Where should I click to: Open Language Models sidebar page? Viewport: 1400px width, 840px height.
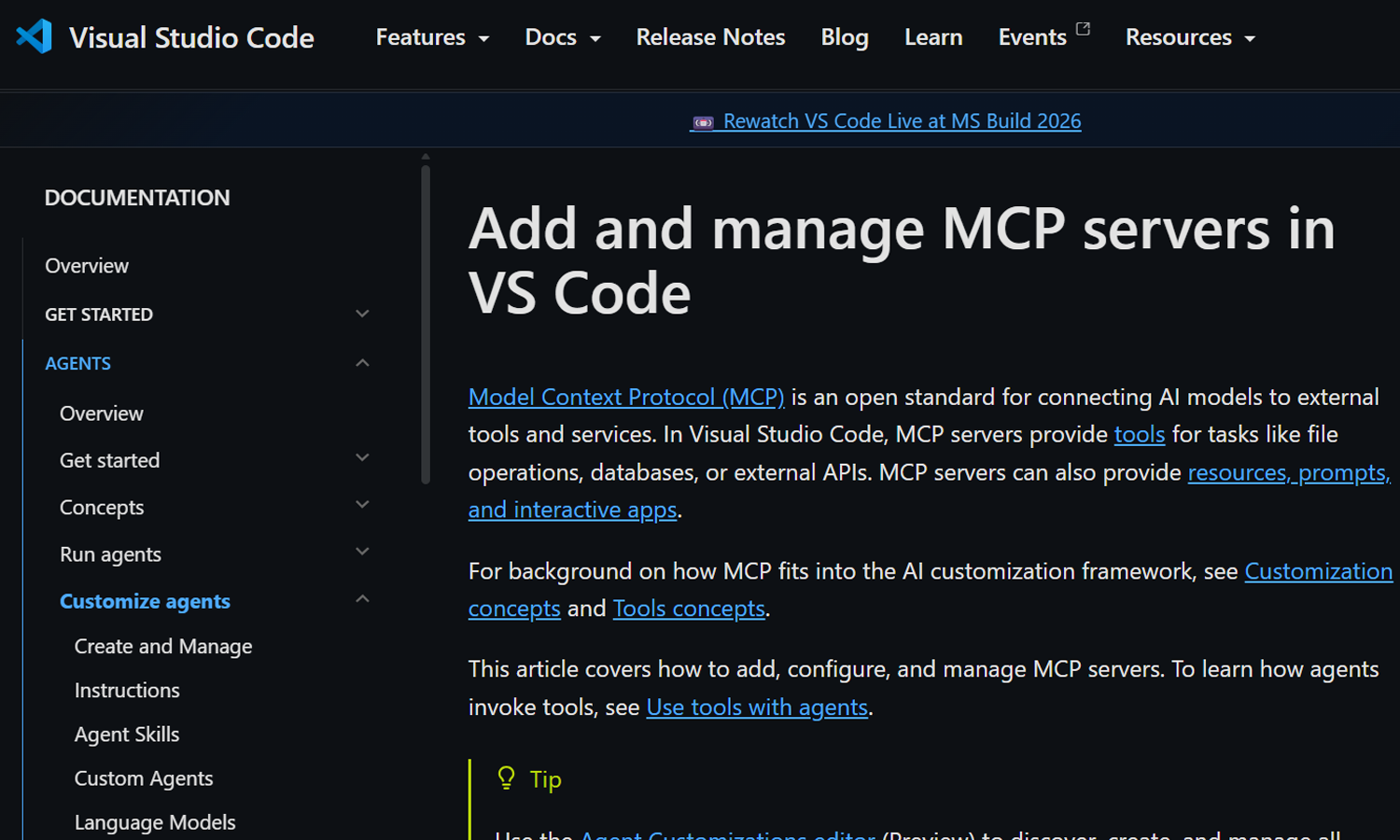tap(155, 822)
